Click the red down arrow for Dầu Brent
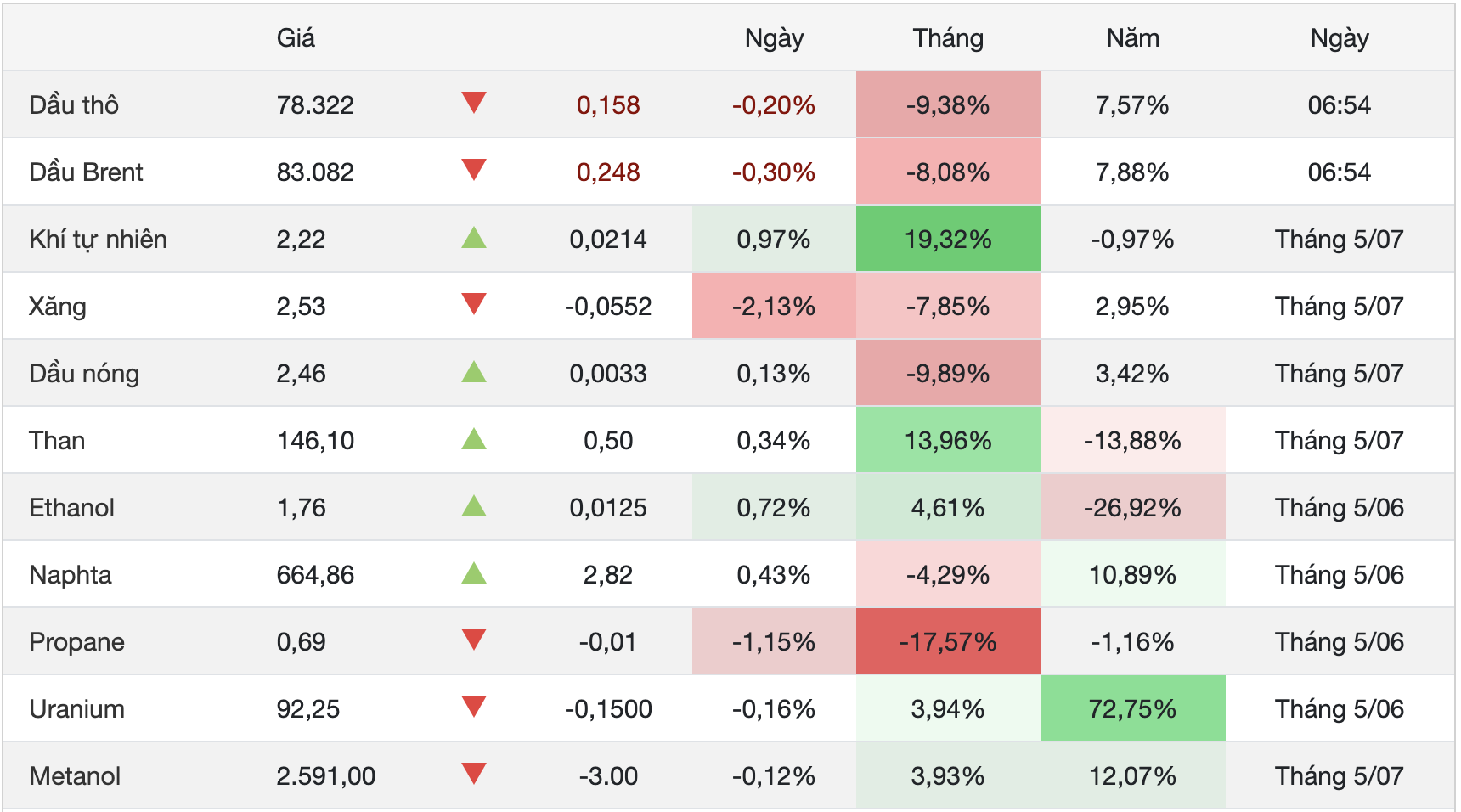The width and height of the screenshot is (1461, 812). 474,170
